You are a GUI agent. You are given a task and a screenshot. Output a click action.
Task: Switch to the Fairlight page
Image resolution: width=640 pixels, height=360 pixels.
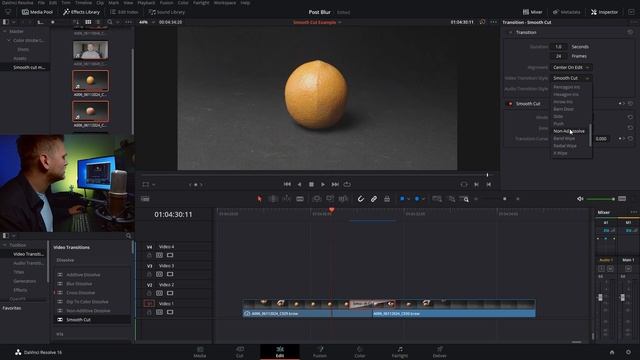(400, 352)
